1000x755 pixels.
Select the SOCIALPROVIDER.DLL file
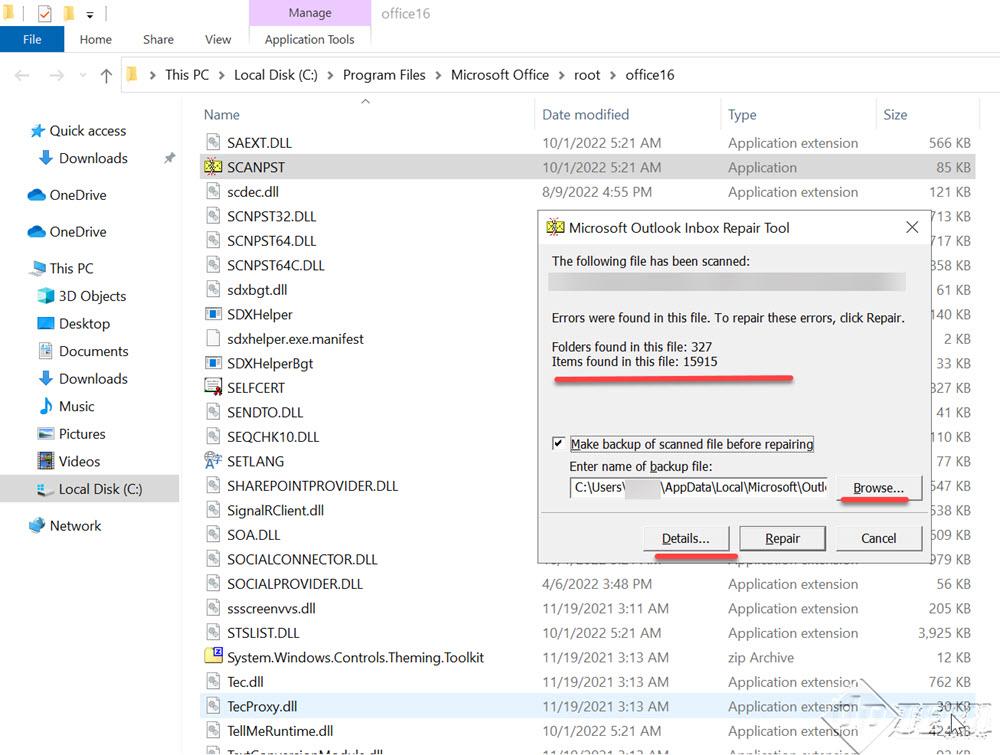click(587, 583)
